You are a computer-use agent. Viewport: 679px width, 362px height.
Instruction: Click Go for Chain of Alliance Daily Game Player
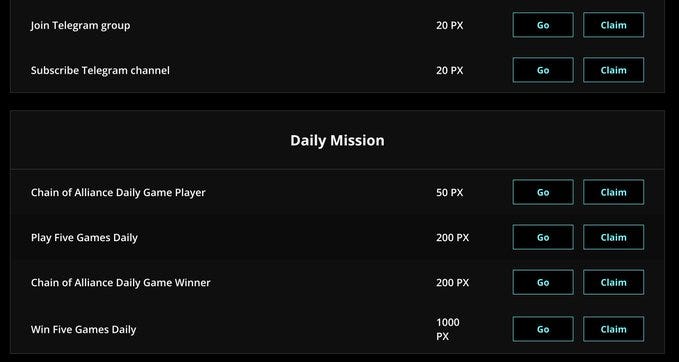(543, 192)
